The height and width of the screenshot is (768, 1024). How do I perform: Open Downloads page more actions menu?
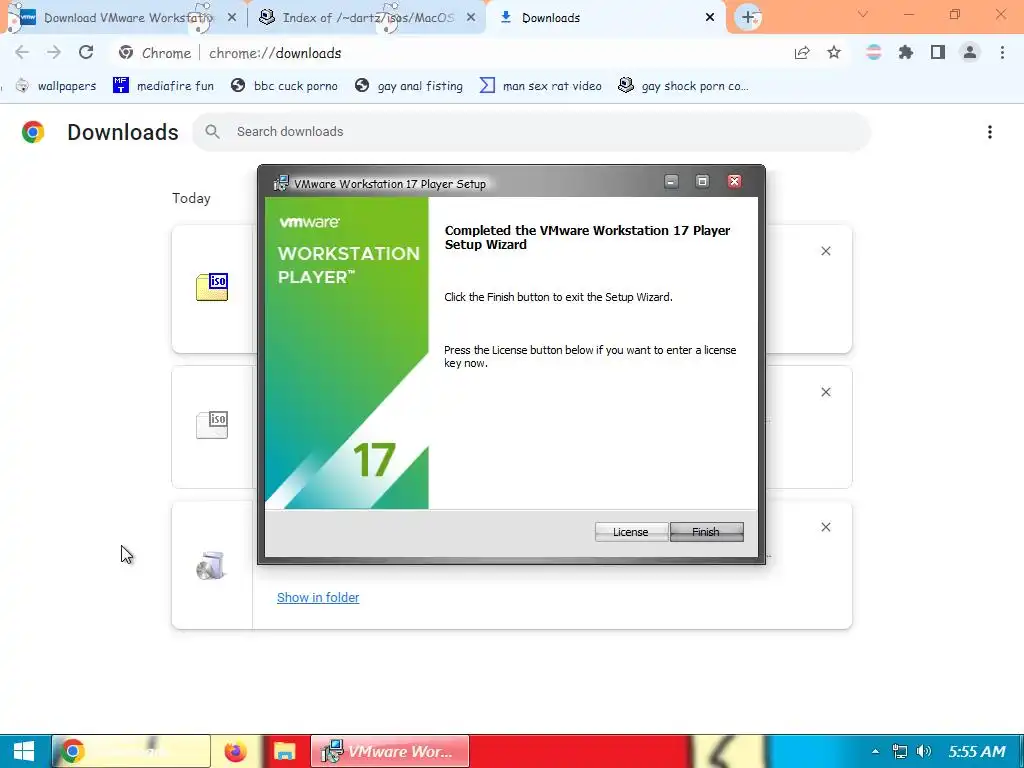click(990, 132)
